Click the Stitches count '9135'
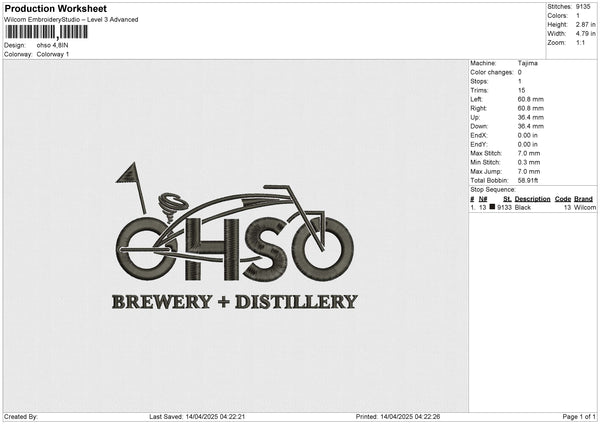600x424 pixels. tap(584, 7)
